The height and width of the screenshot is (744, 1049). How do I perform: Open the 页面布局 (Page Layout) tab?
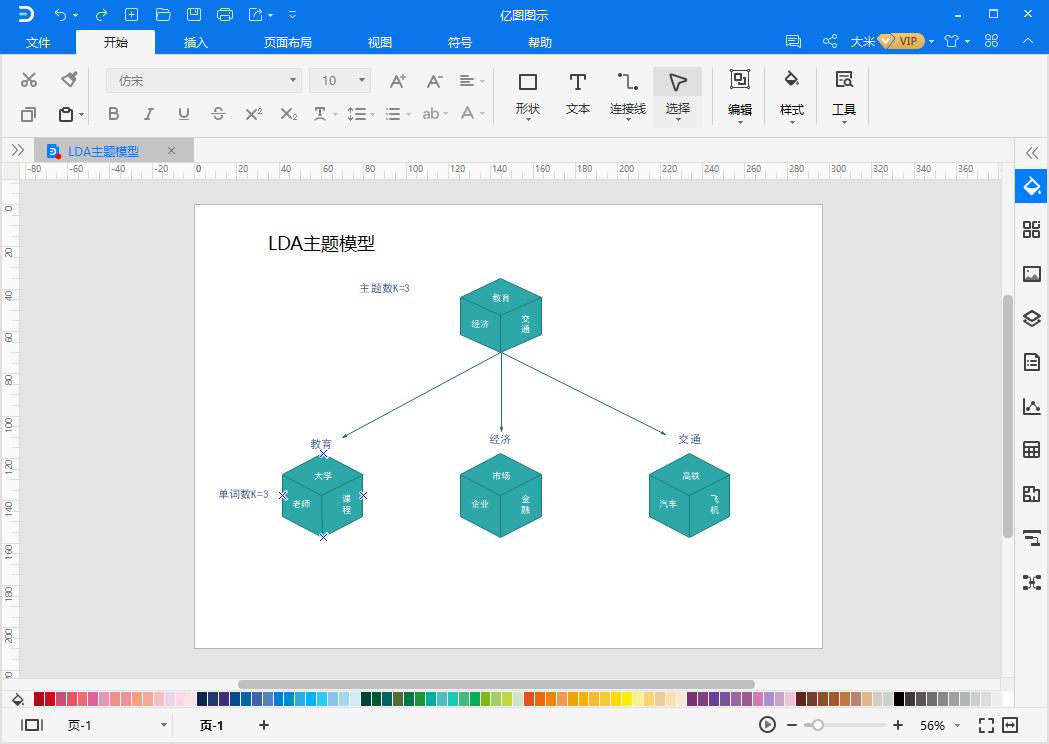[x=288, y=42]
